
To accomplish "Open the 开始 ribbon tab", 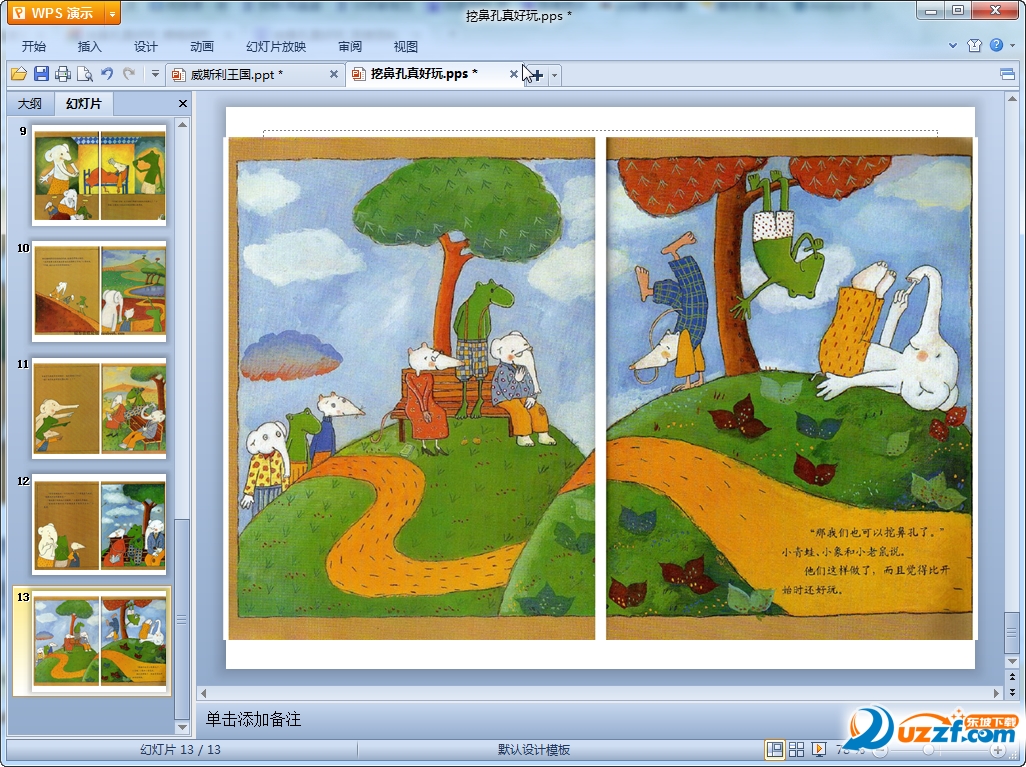I will 33,46.
